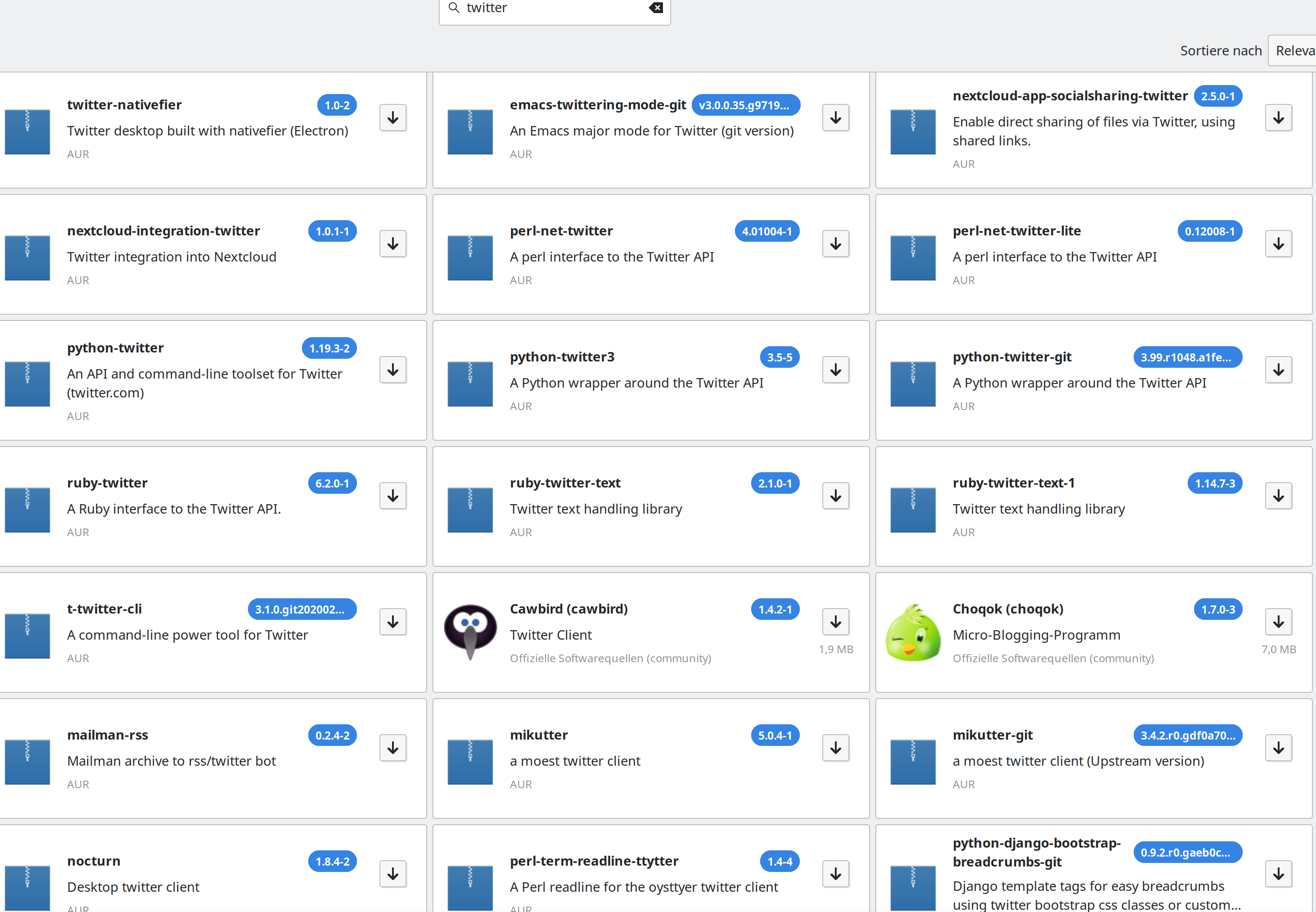1316x912 pixels.
Task: Click version badge 6.2.0-1 of ruby-twitter
Action: (x=333, y=483)
